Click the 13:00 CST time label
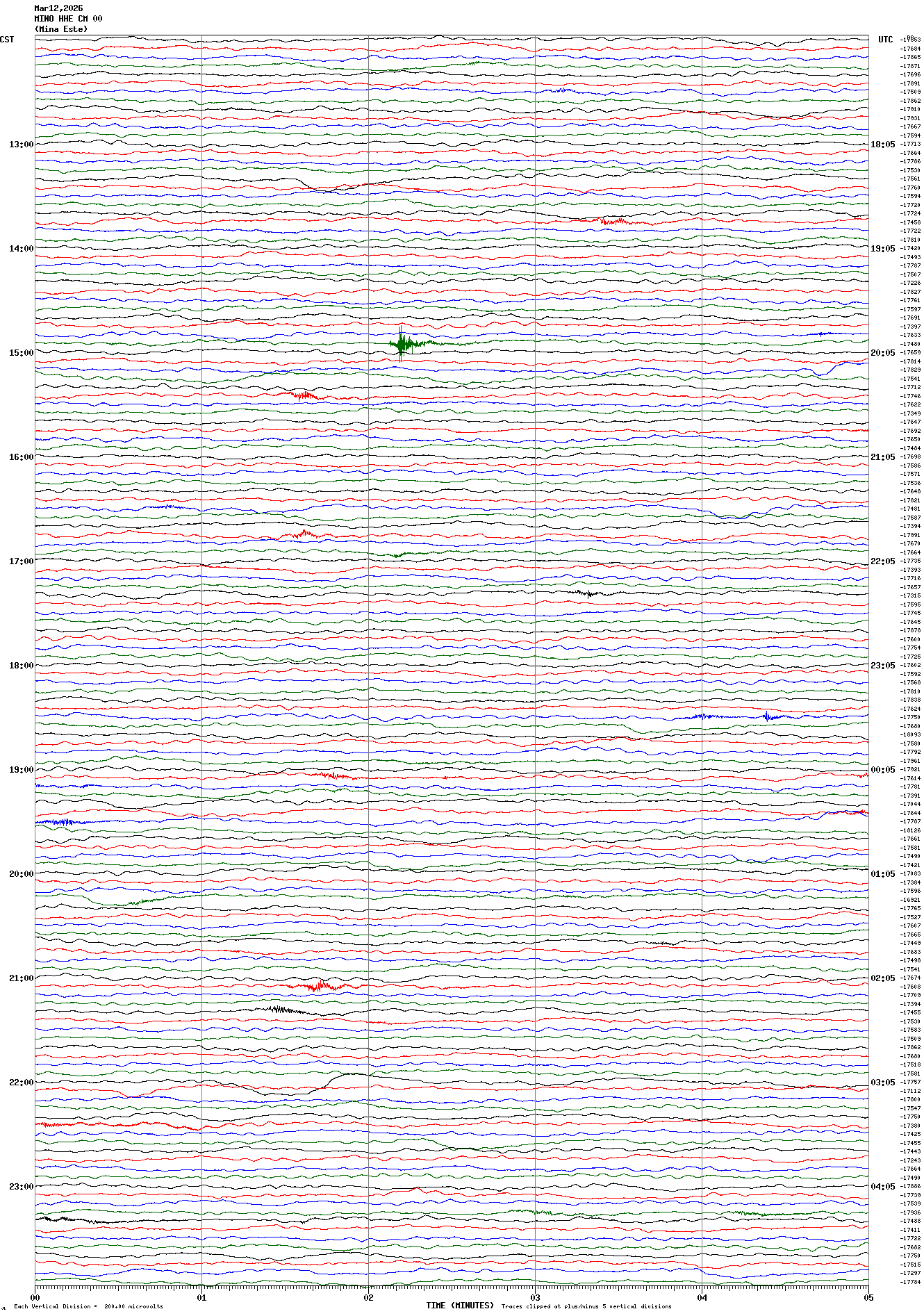 pyautogui.click(x=21, y=145)
